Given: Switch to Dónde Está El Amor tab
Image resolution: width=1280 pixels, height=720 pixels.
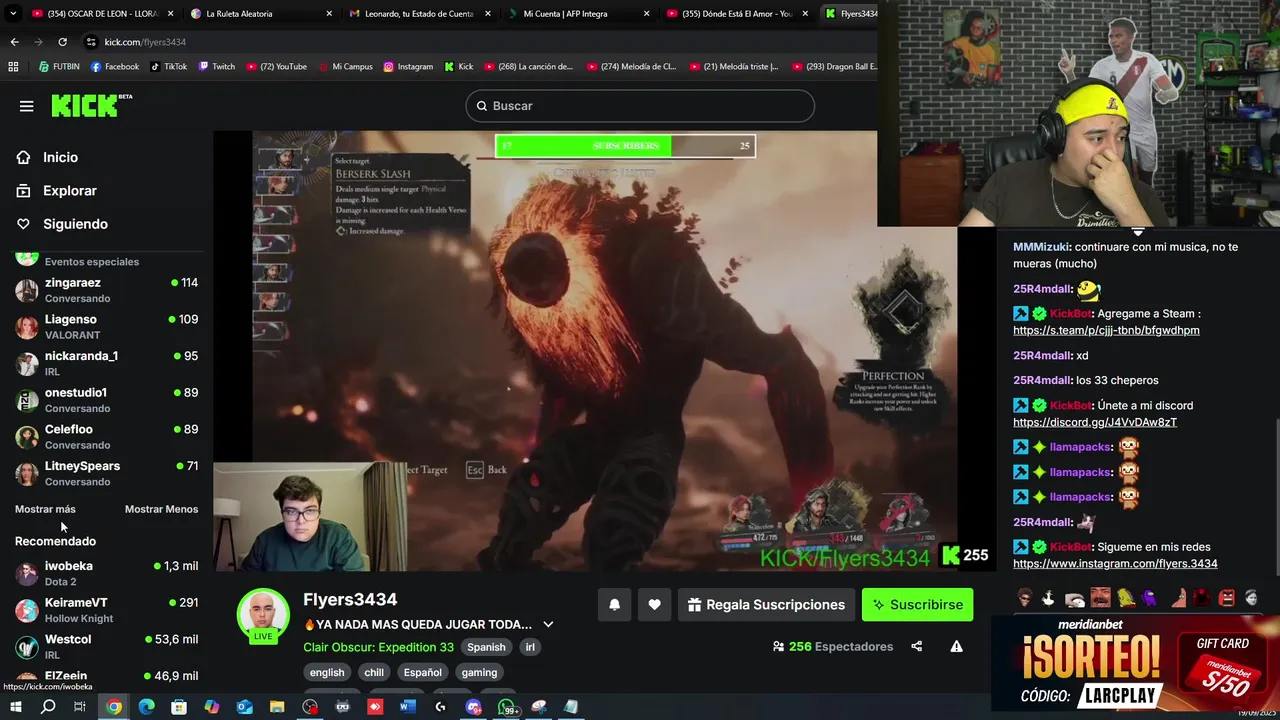Looking at the screenshot, I should click(x=738, y=14).
